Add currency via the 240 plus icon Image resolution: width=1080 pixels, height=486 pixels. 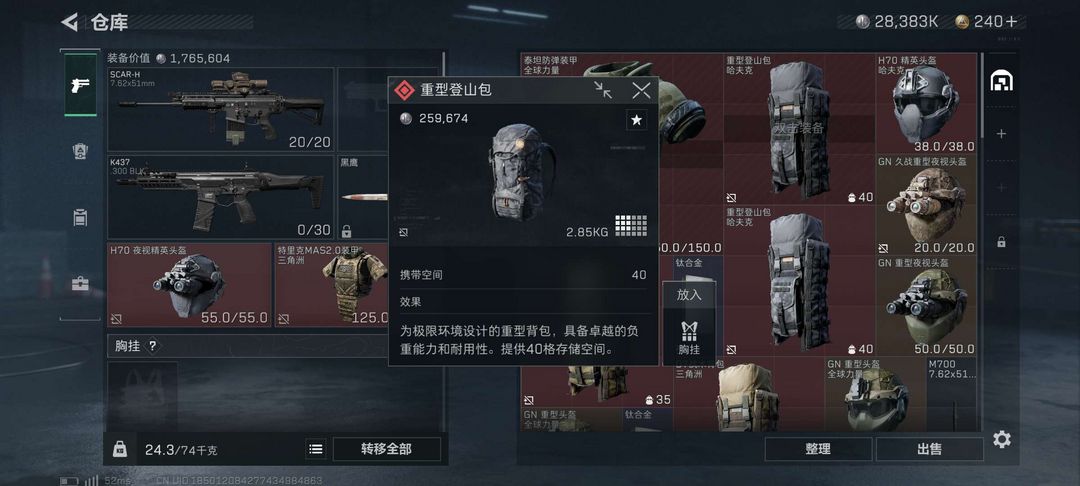(1011, 22)
